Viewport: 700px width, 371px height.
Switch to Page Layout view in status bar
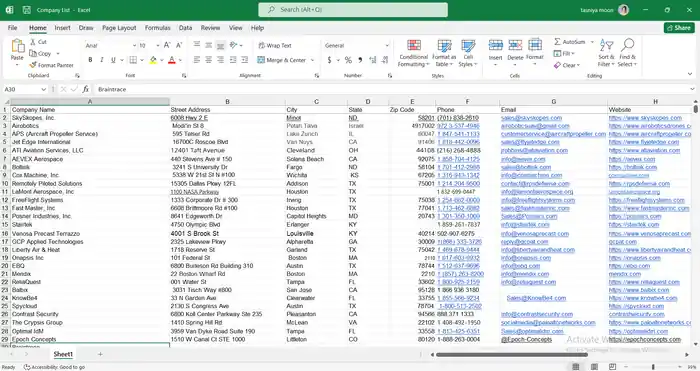[x=594, y=367]
